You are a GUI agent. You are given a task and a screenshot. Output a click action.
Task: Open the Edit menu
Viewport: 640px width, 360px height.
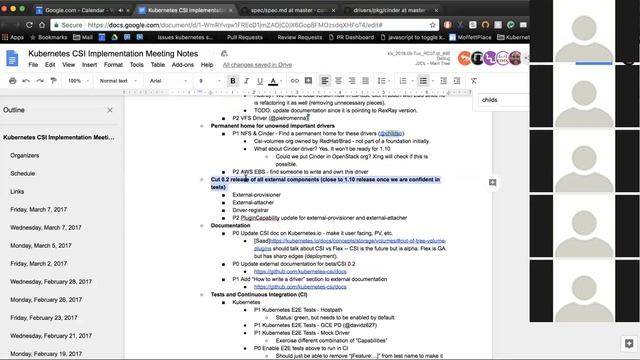50,65
